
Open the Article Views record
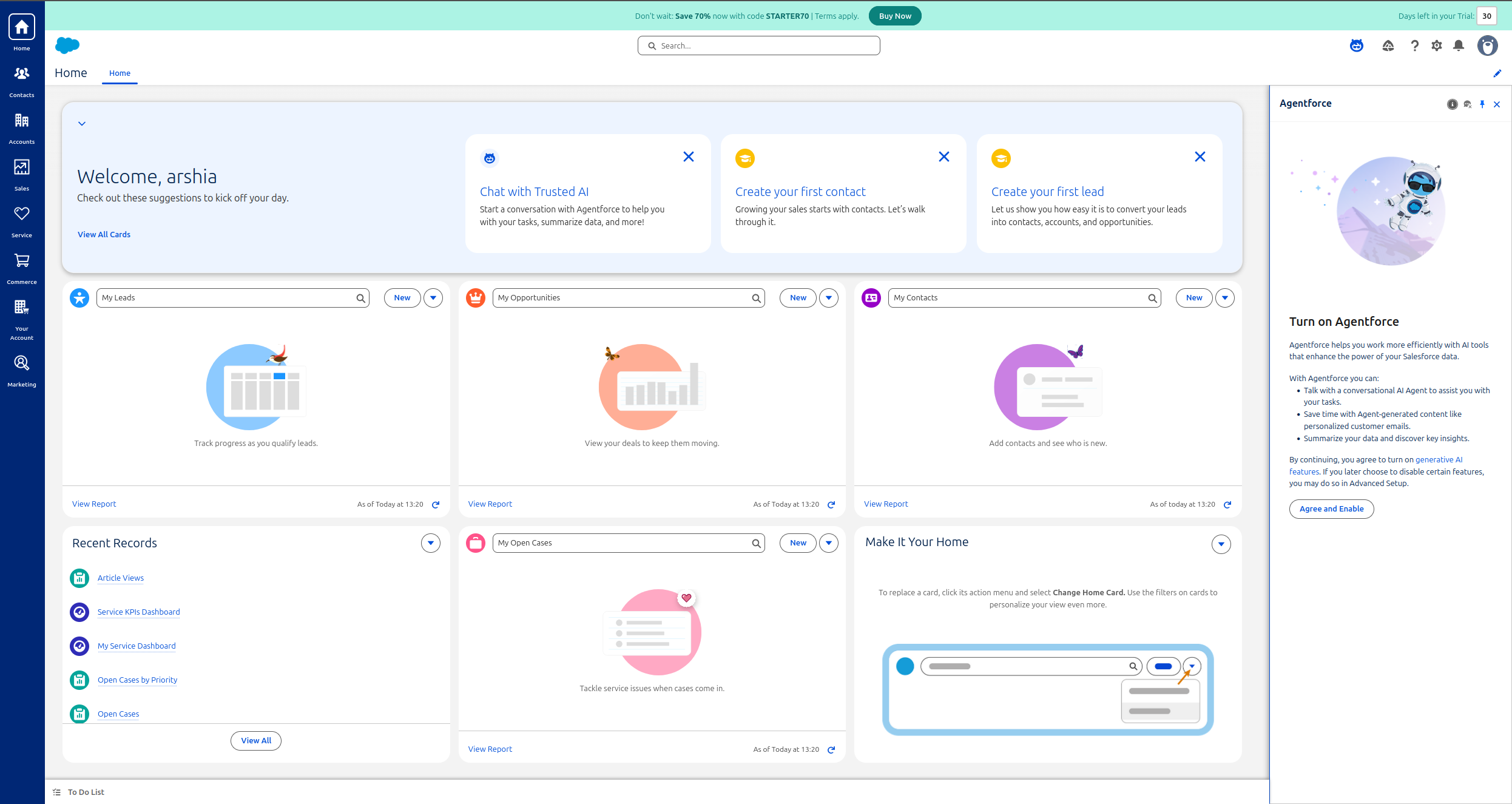(x=121, y=578)
